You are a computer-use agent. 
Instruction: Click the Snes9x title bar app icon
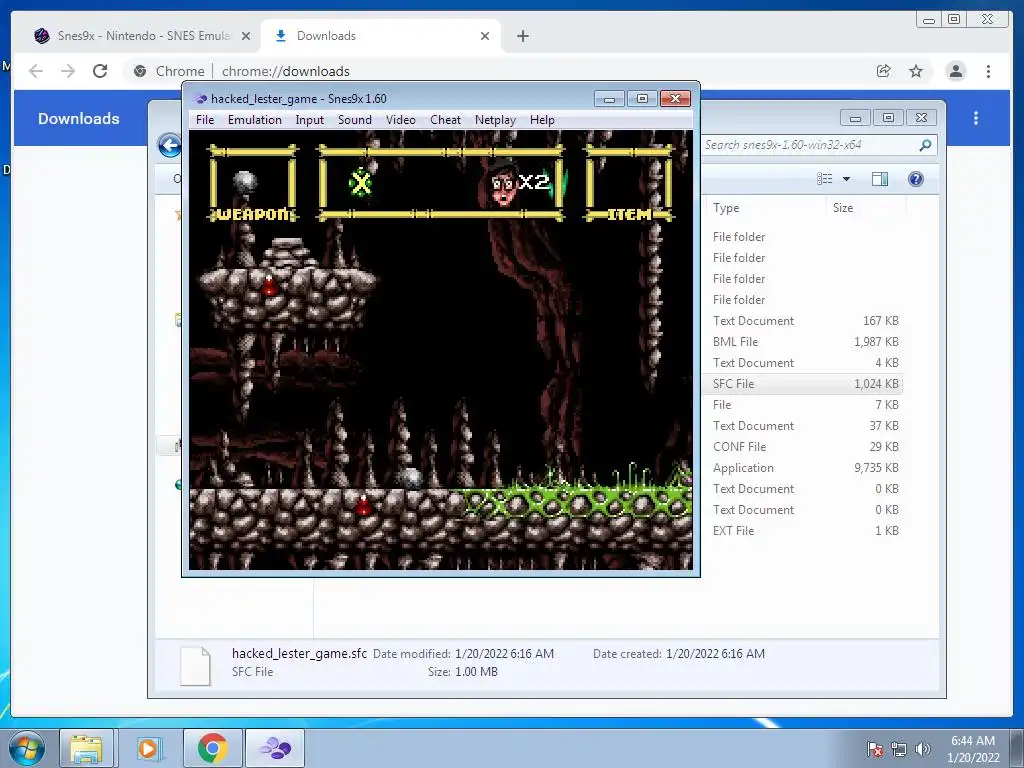(x=200, y=99)
